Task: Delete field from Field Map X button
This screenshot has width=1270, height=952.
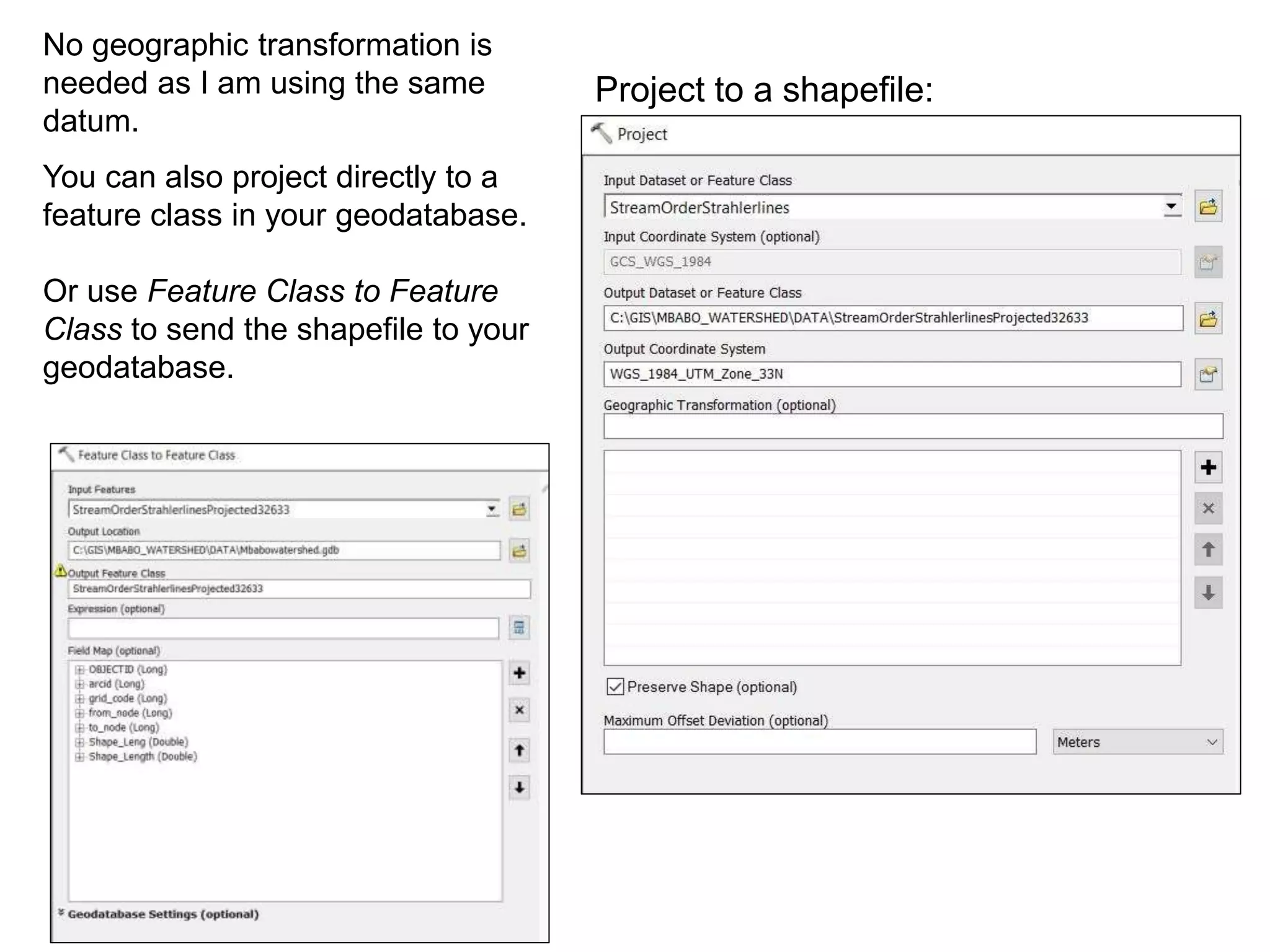Action: [x=519, y=710]
